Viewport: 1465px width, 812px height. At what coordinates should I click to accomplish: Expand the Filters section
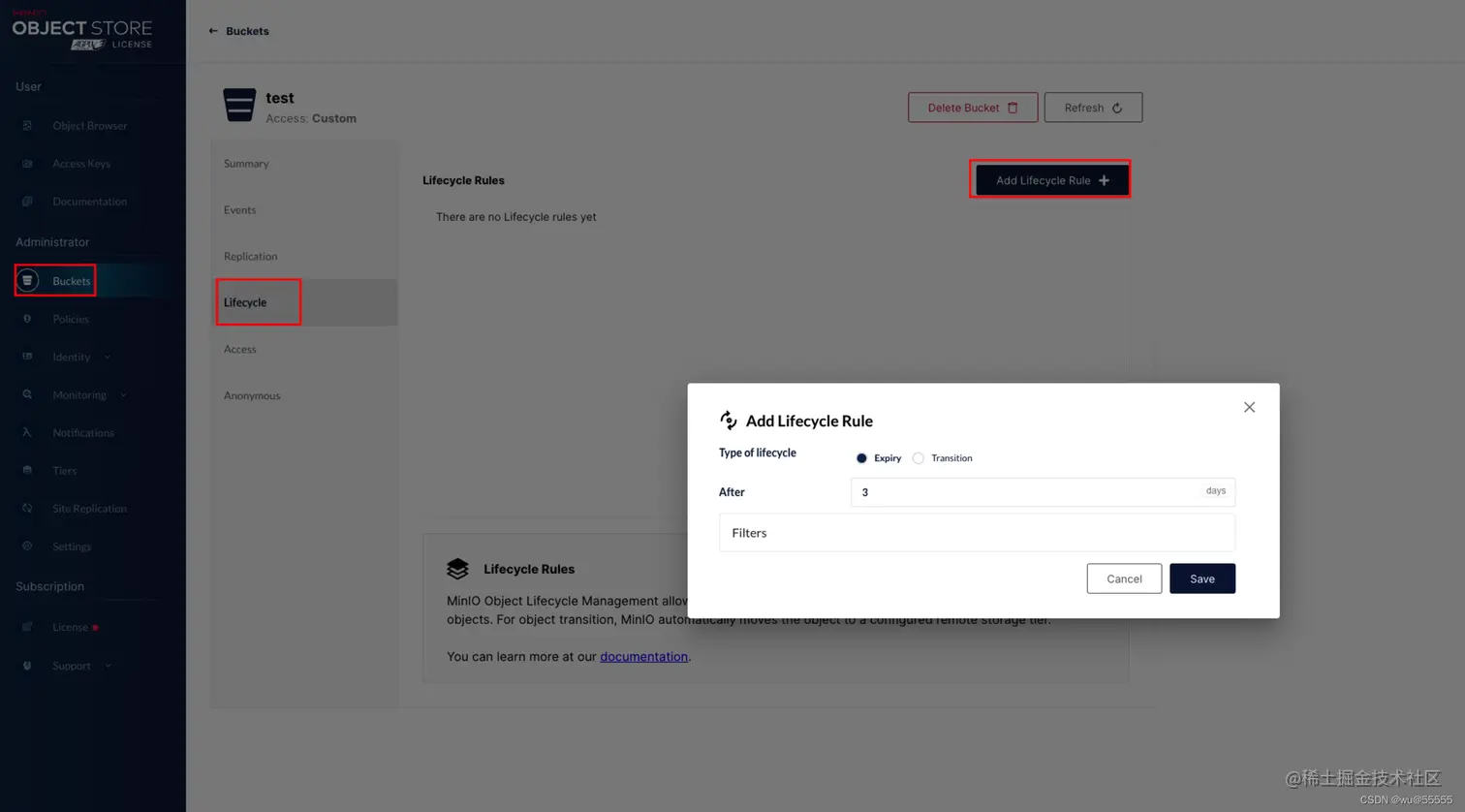977,533
